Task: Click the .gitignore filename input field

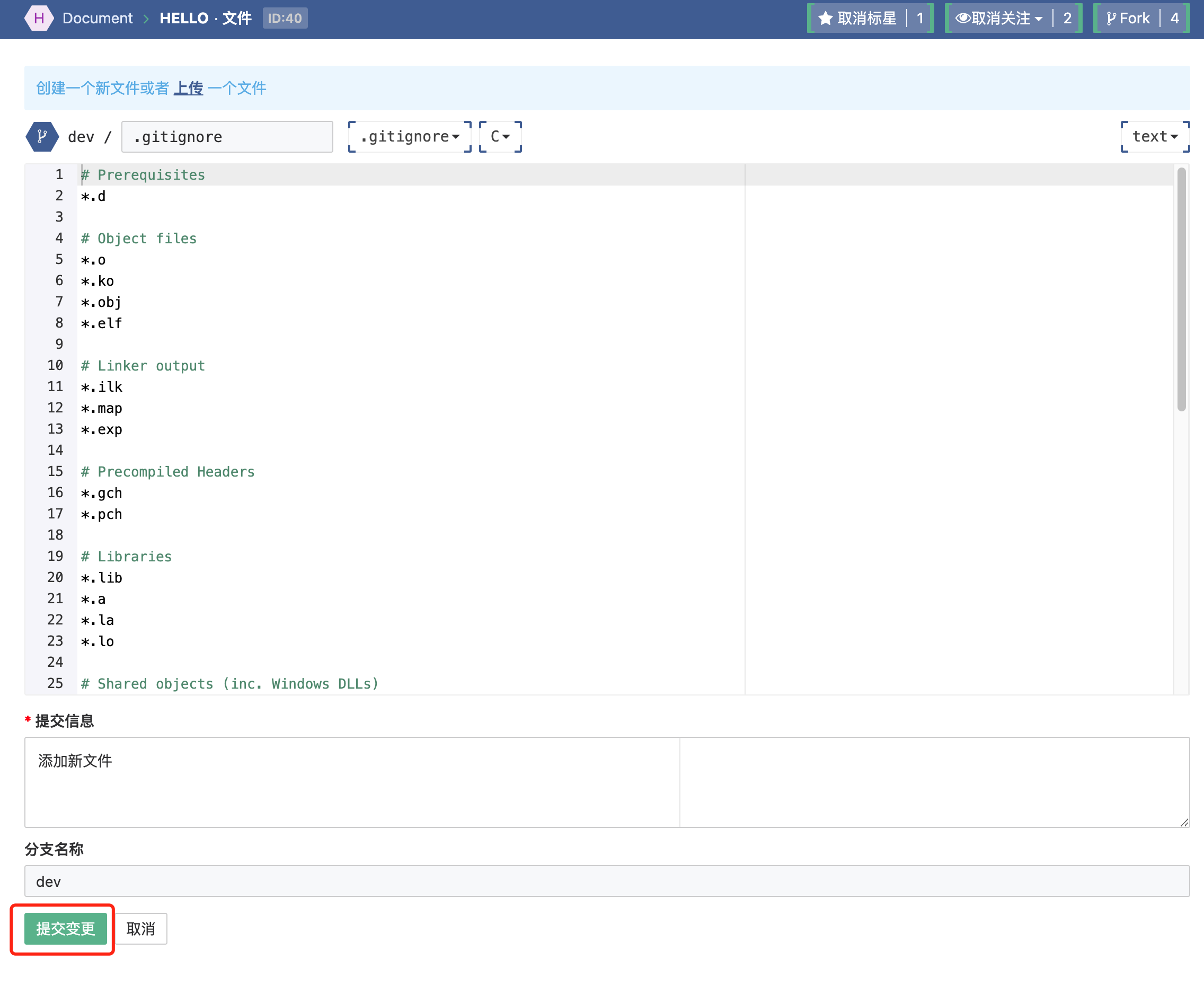Action: pyautogui.click(x=227, y=137)
